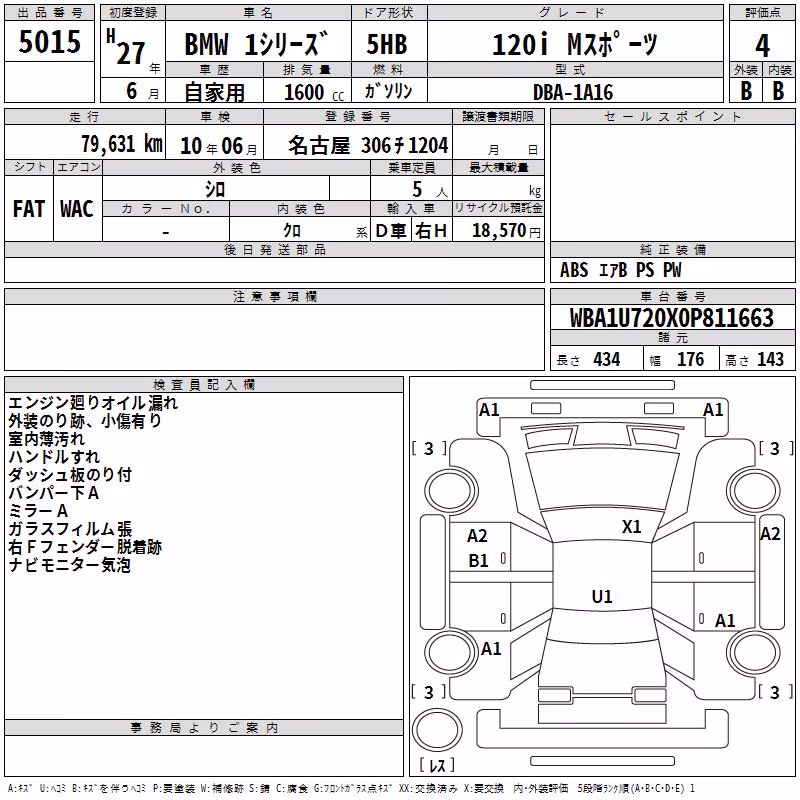Click the A2 mark beside the right side sill
Screen dimensions: 800x800
(x=770, y=534)
